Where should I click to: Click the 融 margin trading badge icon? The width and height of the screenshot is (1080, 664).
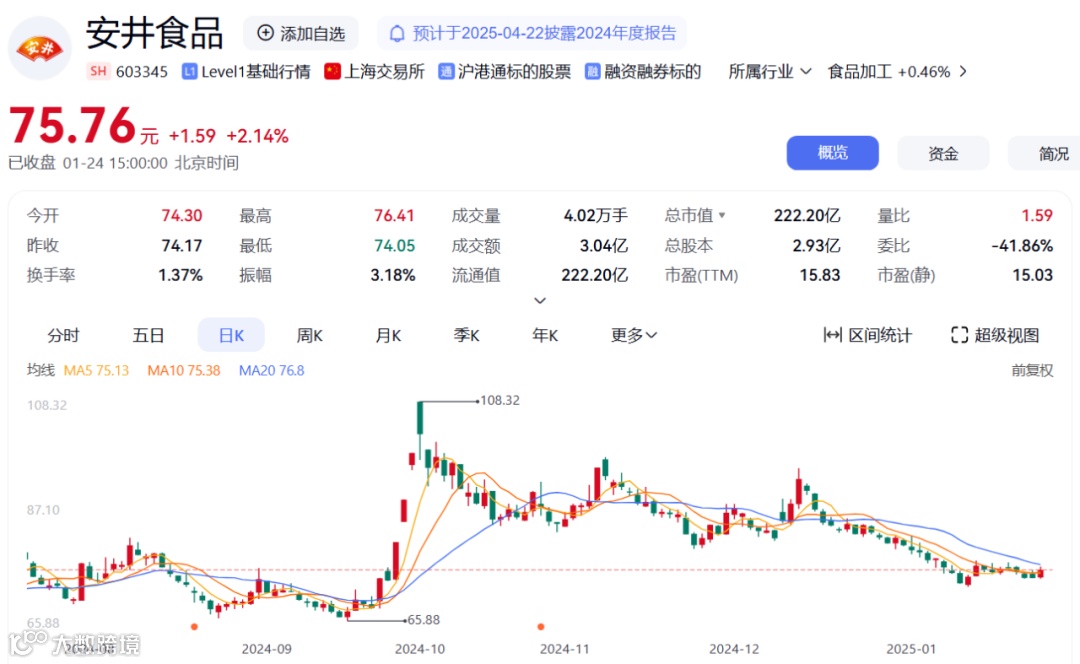tap(592, 72)
